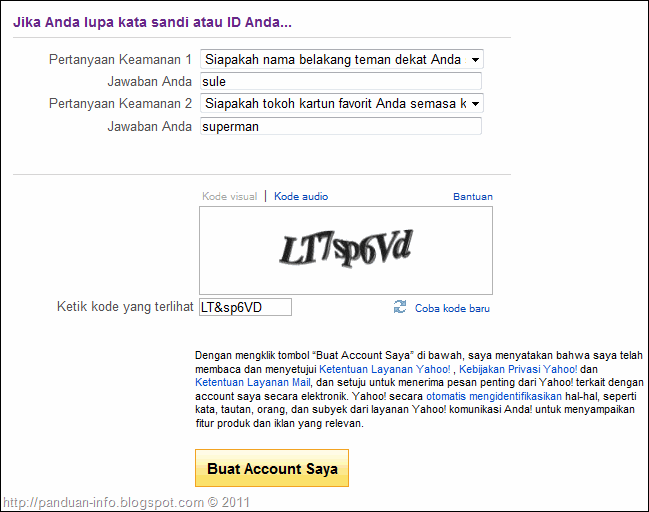This screenshot has height=512, width=649.
Task: Click the Pertanyaan Keamanan 2 label
Action: coord(120,103)
